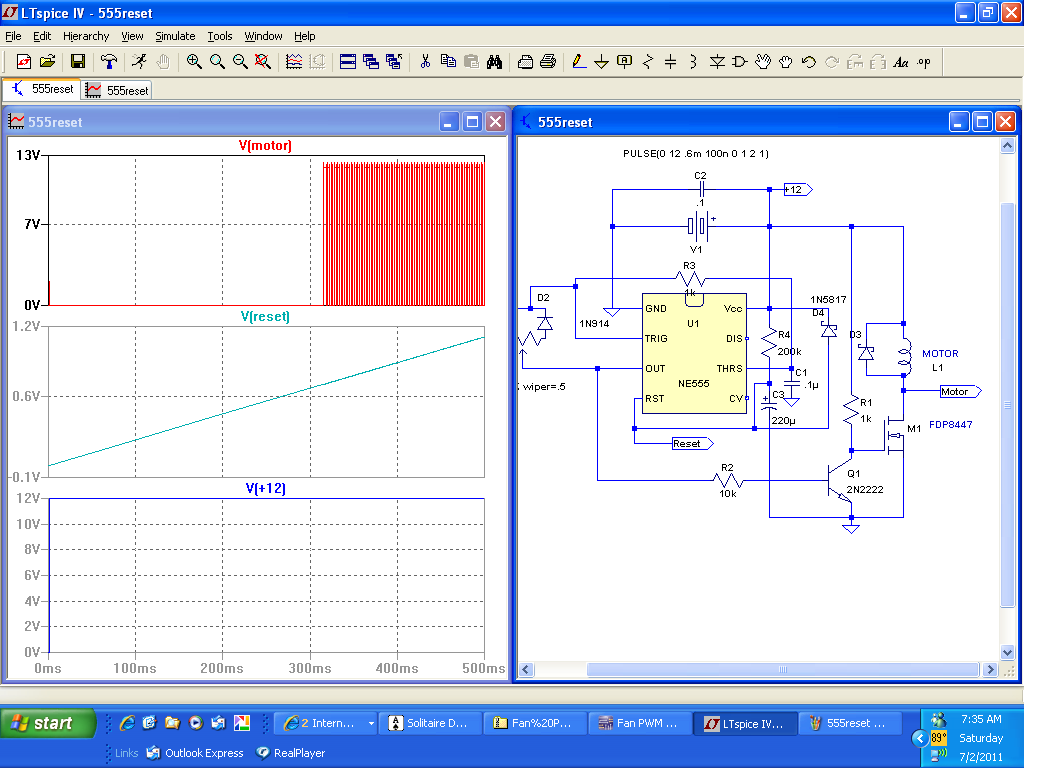Open the View menu

coord(132,36)
